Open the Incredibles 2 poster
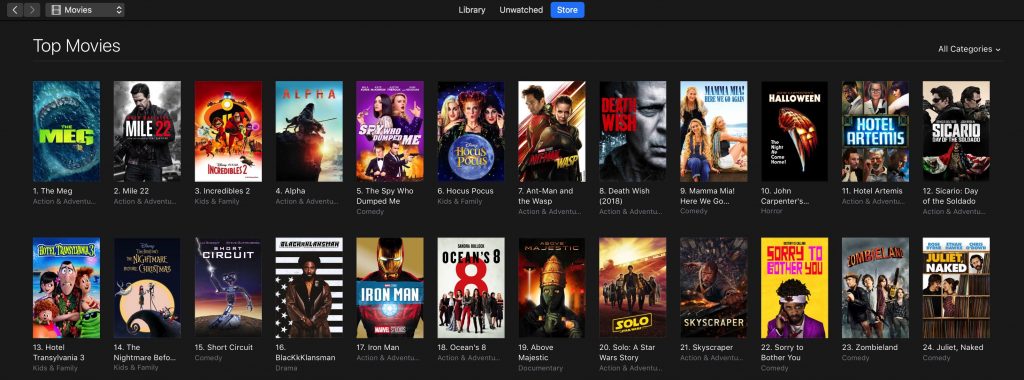This screenshot has height=380, width=1024. pos(228,131)
